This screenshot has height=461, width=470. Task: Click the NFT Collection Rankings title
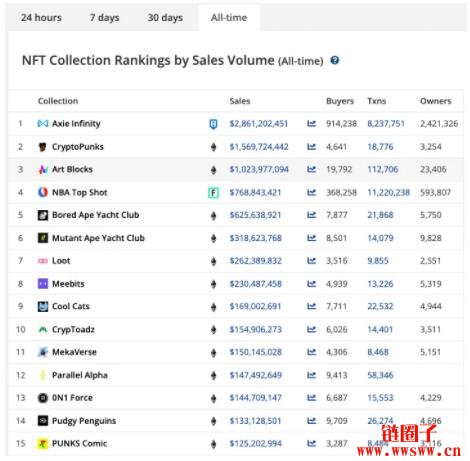pos(173,60)
